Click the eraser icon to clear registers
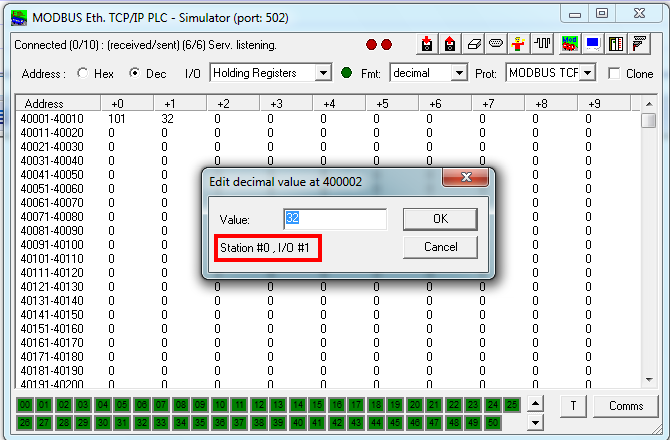 pos(473,44)
